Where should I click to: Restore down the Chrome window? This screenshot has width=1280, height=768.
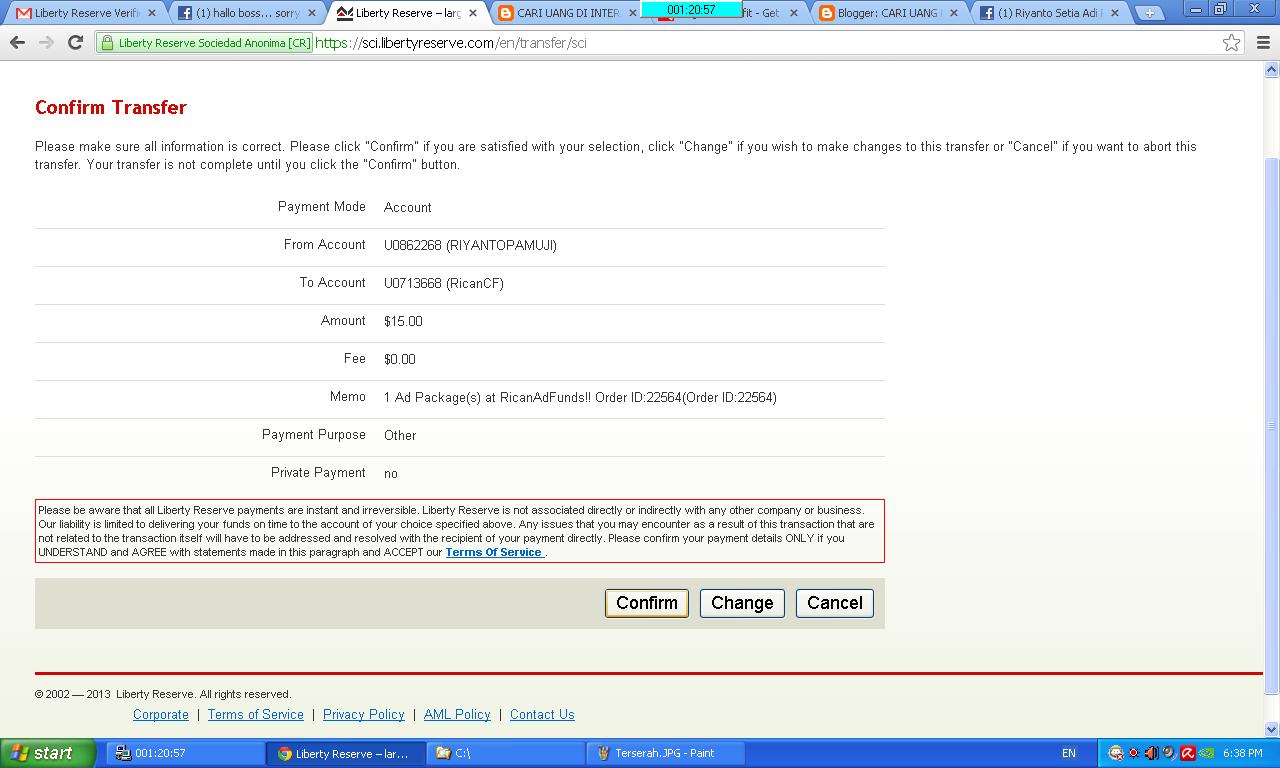[x=1221, y=9]
